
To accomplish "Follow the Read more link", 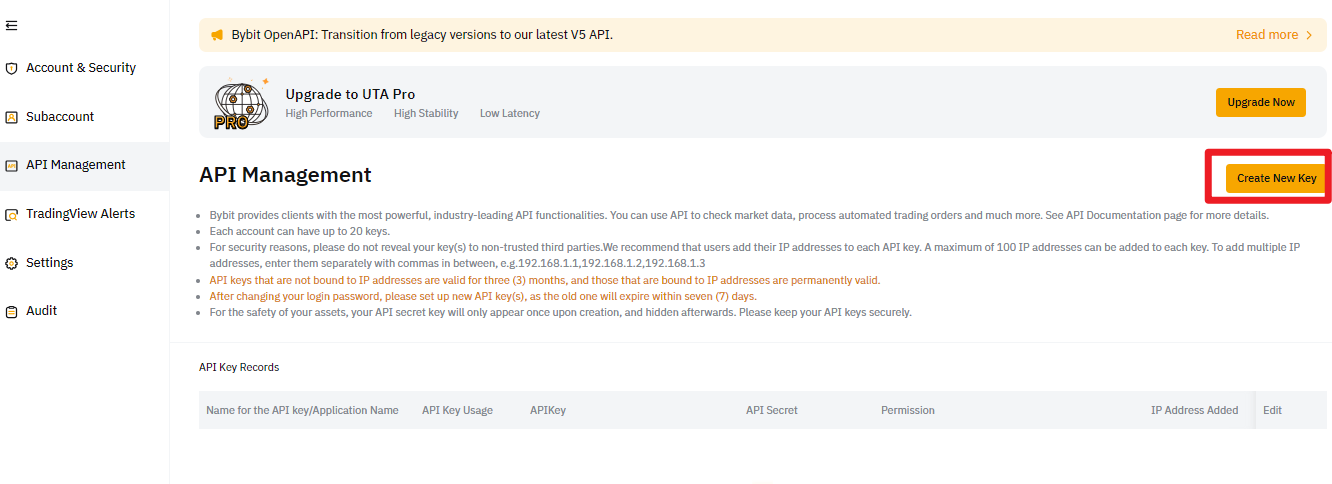I will pos(1266,35).
